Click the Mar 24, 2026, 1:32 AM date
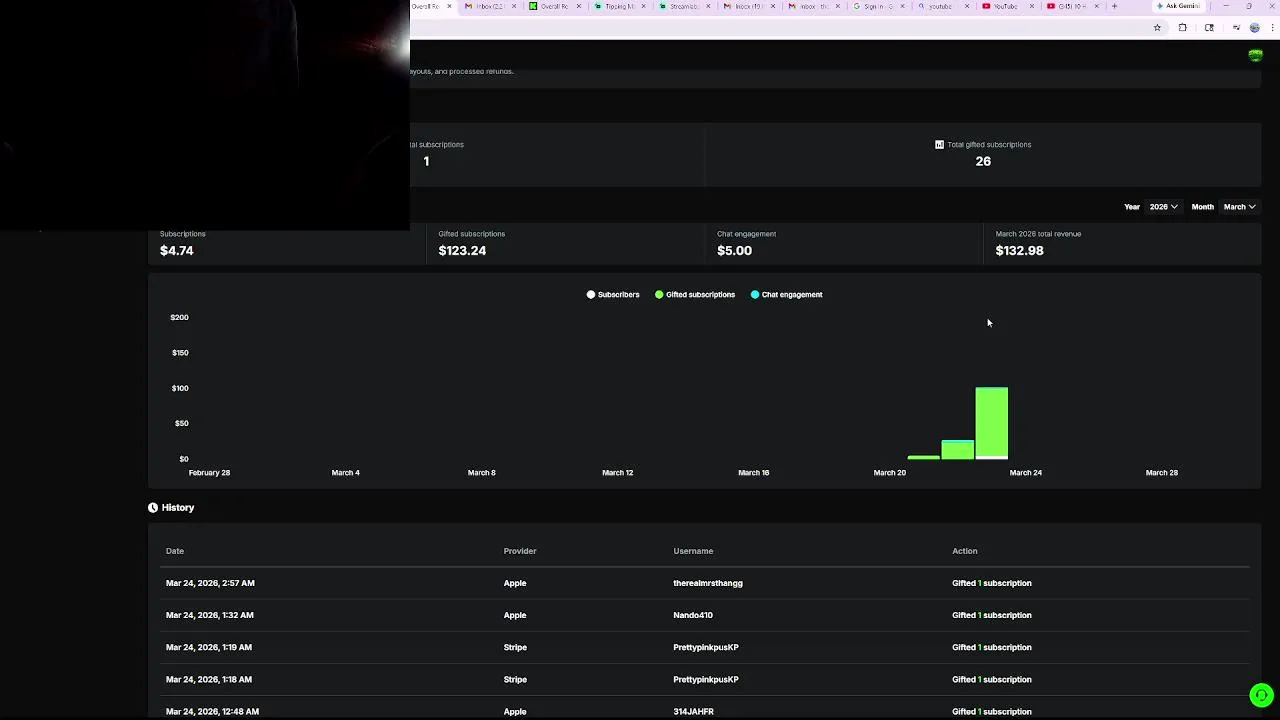The width and height of the screenshot is (1280, 720). [x=210, y=615]
